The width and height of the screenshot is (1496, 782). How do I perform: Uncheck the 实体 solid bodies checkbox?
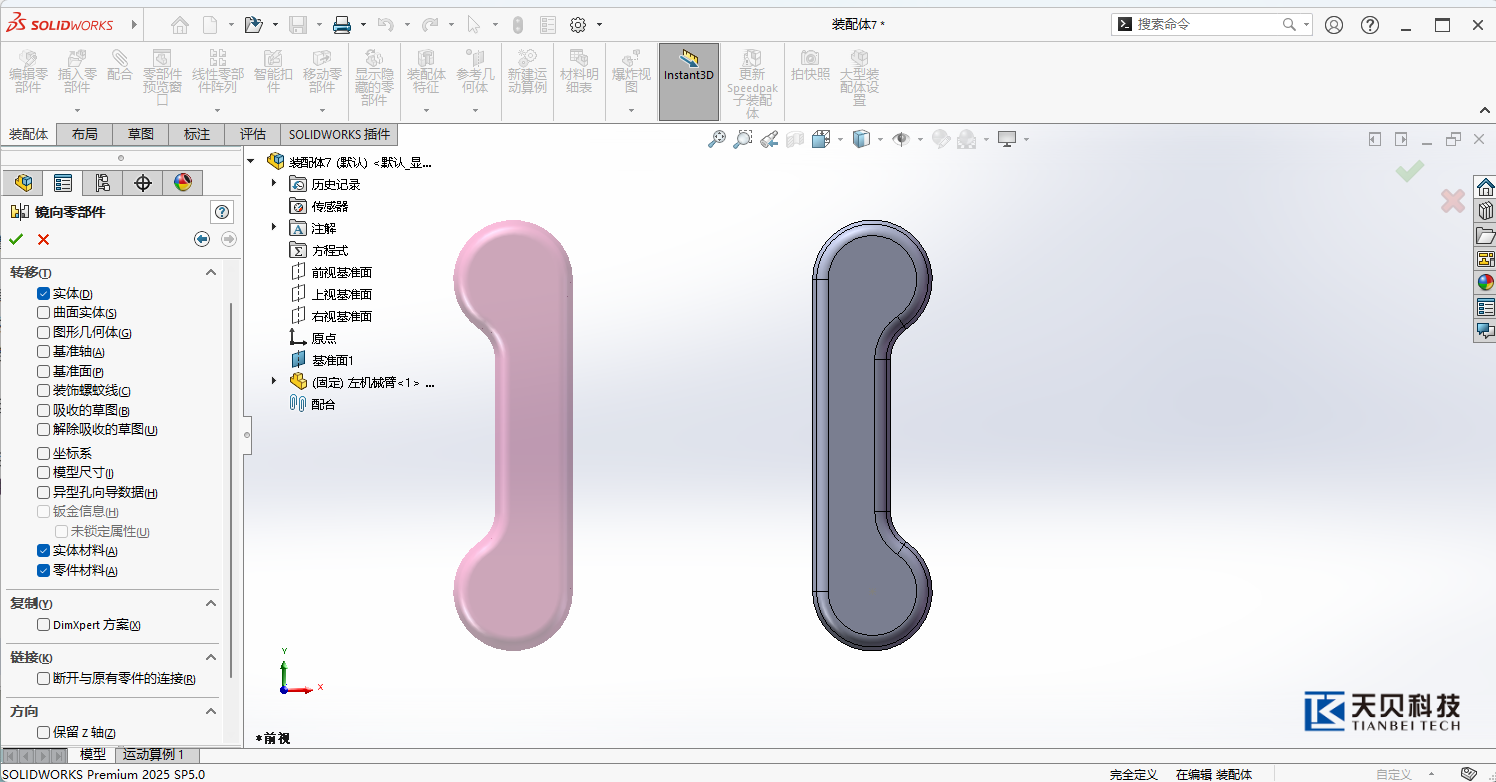point(44,294)
